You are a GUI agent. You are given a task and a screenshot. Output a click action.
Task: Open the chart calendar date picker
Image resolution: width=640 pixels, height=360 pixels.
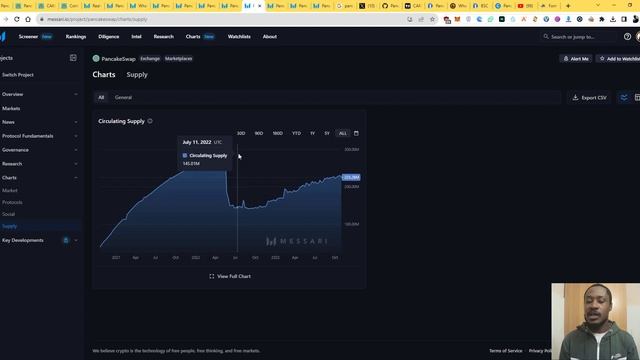coord(356,133)
